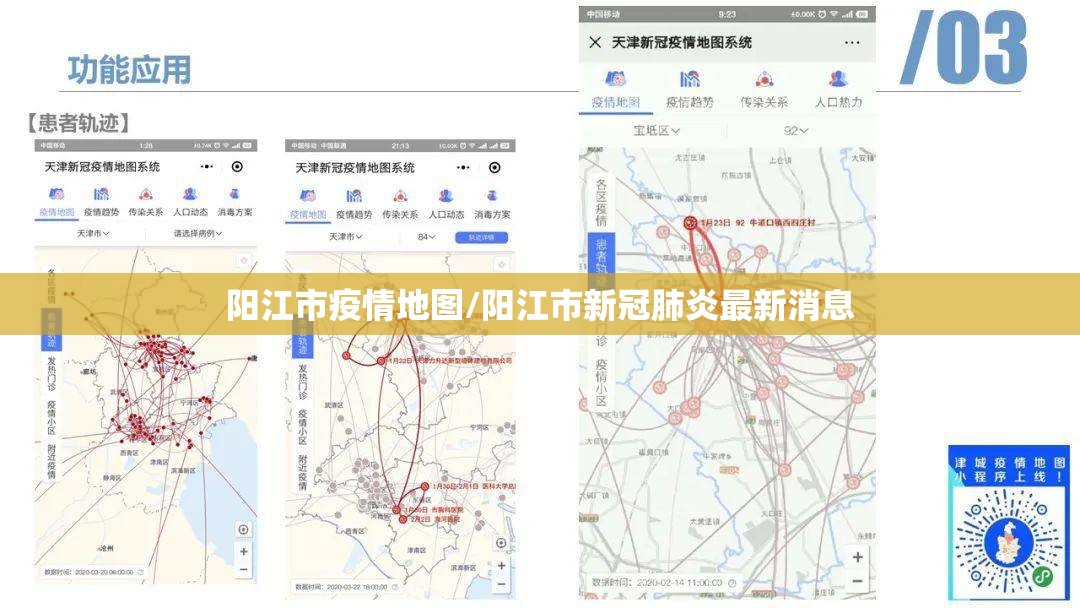Expand the 天津市 dropdown on middle phone

coord(345,237)
